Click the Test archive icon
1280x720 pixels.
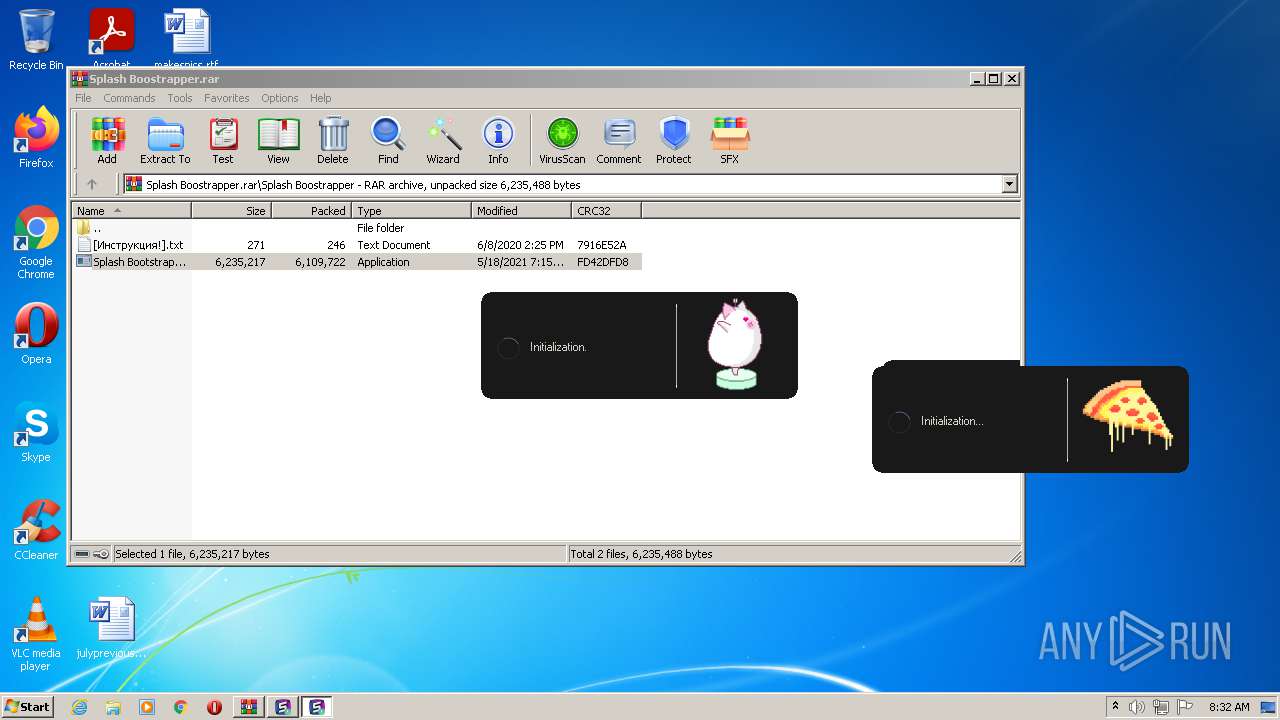click(x=223, y=141)
